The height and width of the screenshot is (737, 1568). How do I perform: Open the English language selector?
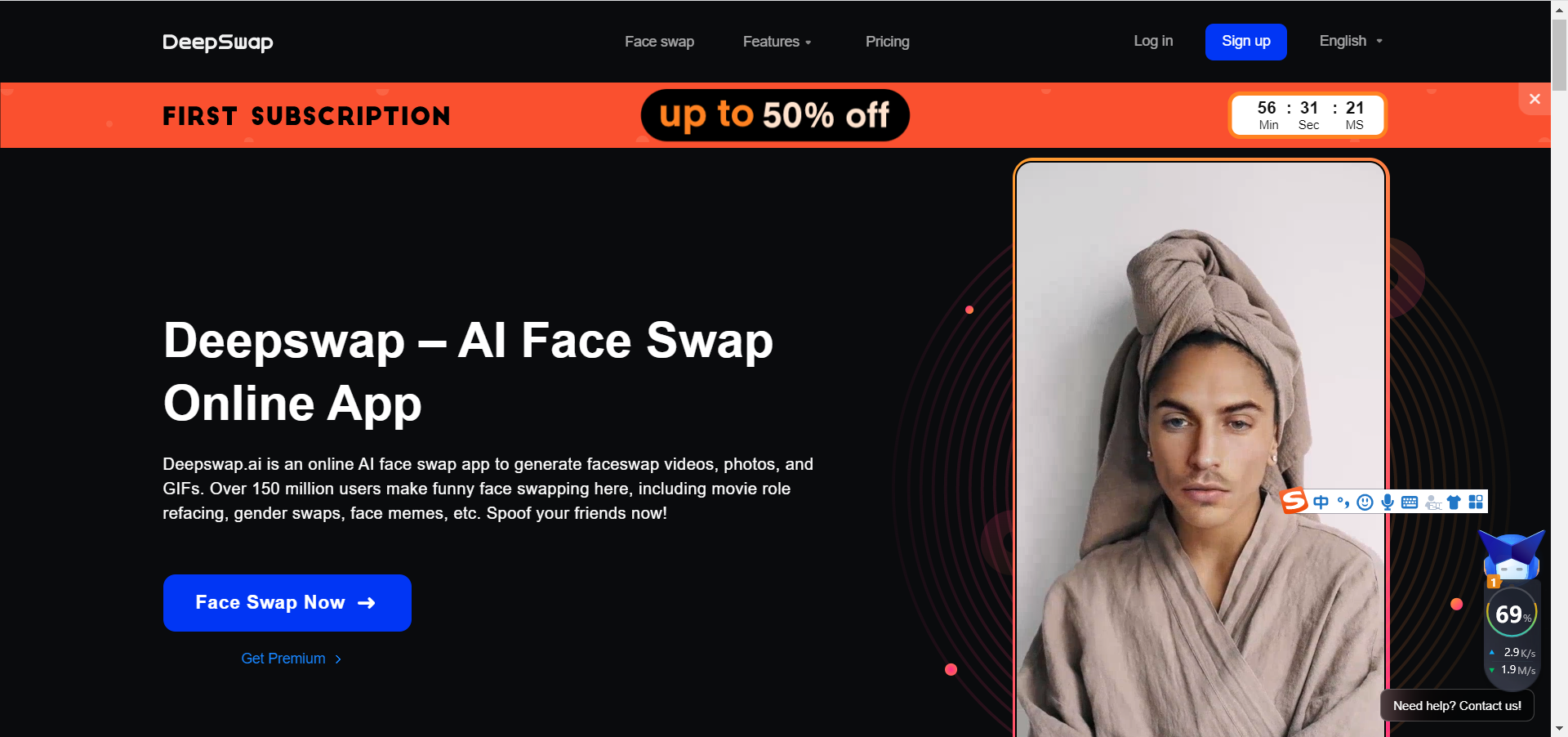1351,41
